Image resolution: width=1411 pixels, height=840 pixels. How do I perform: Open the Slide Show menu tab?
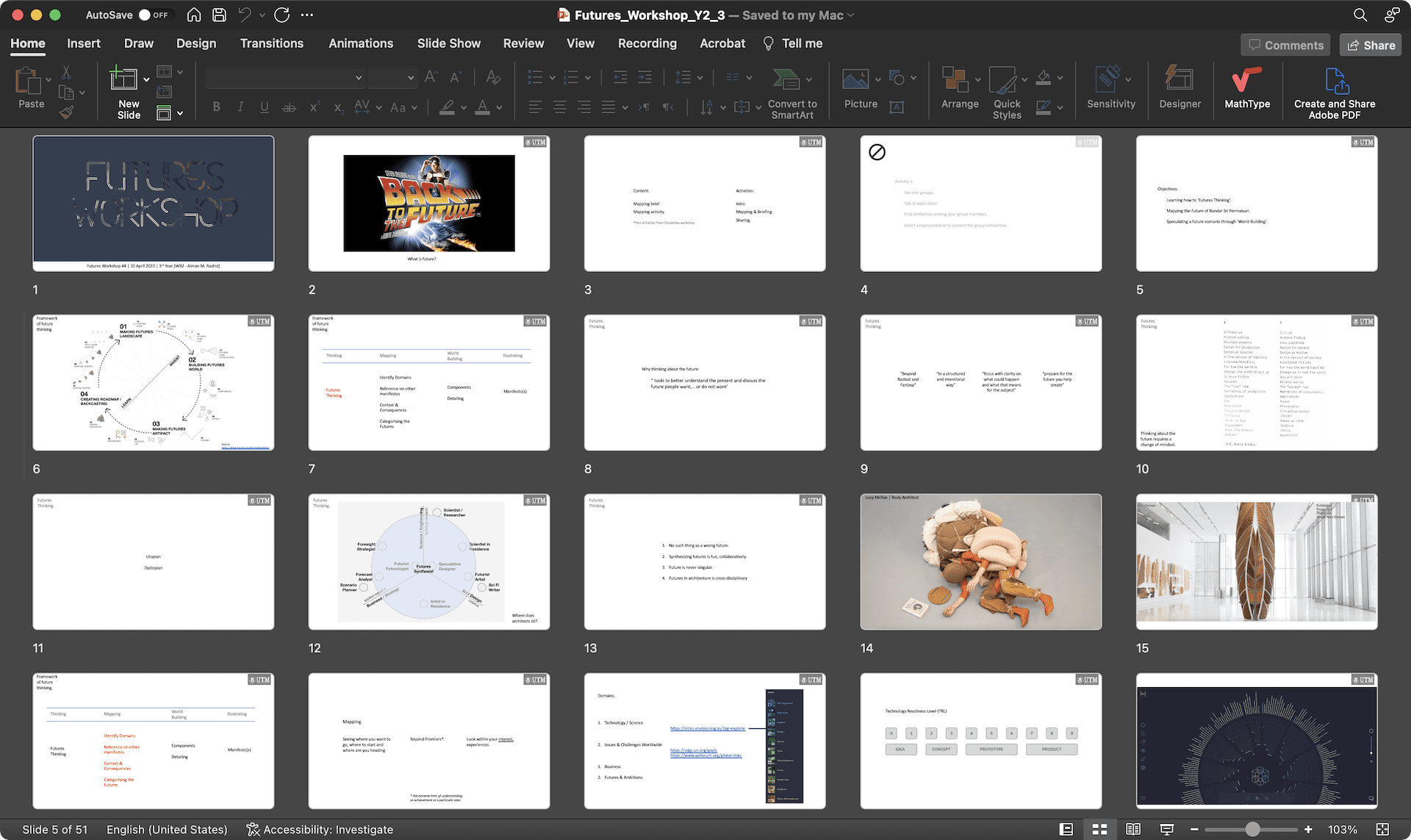tap(449, 43)
